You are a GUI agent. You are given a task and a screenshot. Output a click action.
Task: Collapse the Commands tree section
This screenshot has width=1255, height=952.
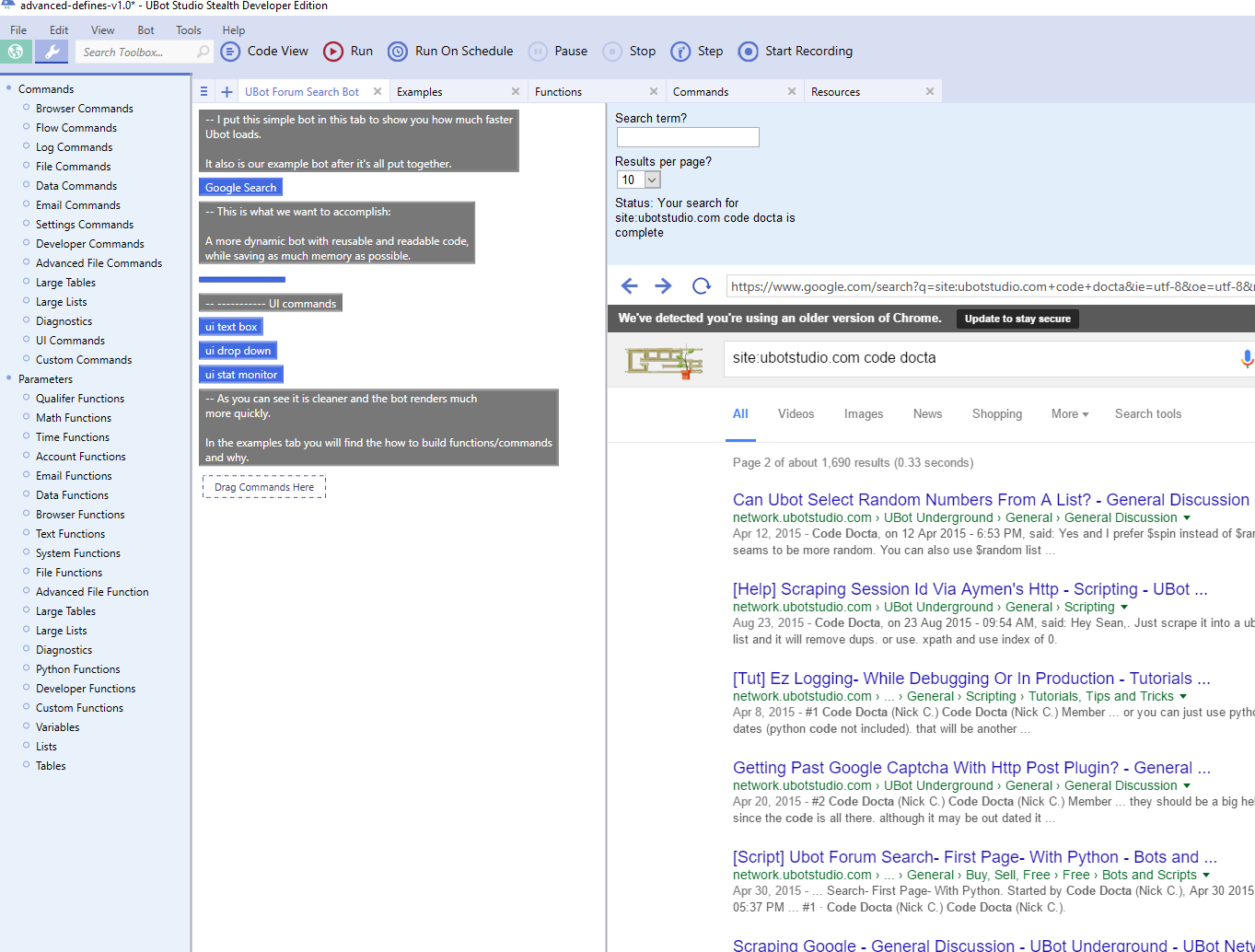(x=9, y=88)
